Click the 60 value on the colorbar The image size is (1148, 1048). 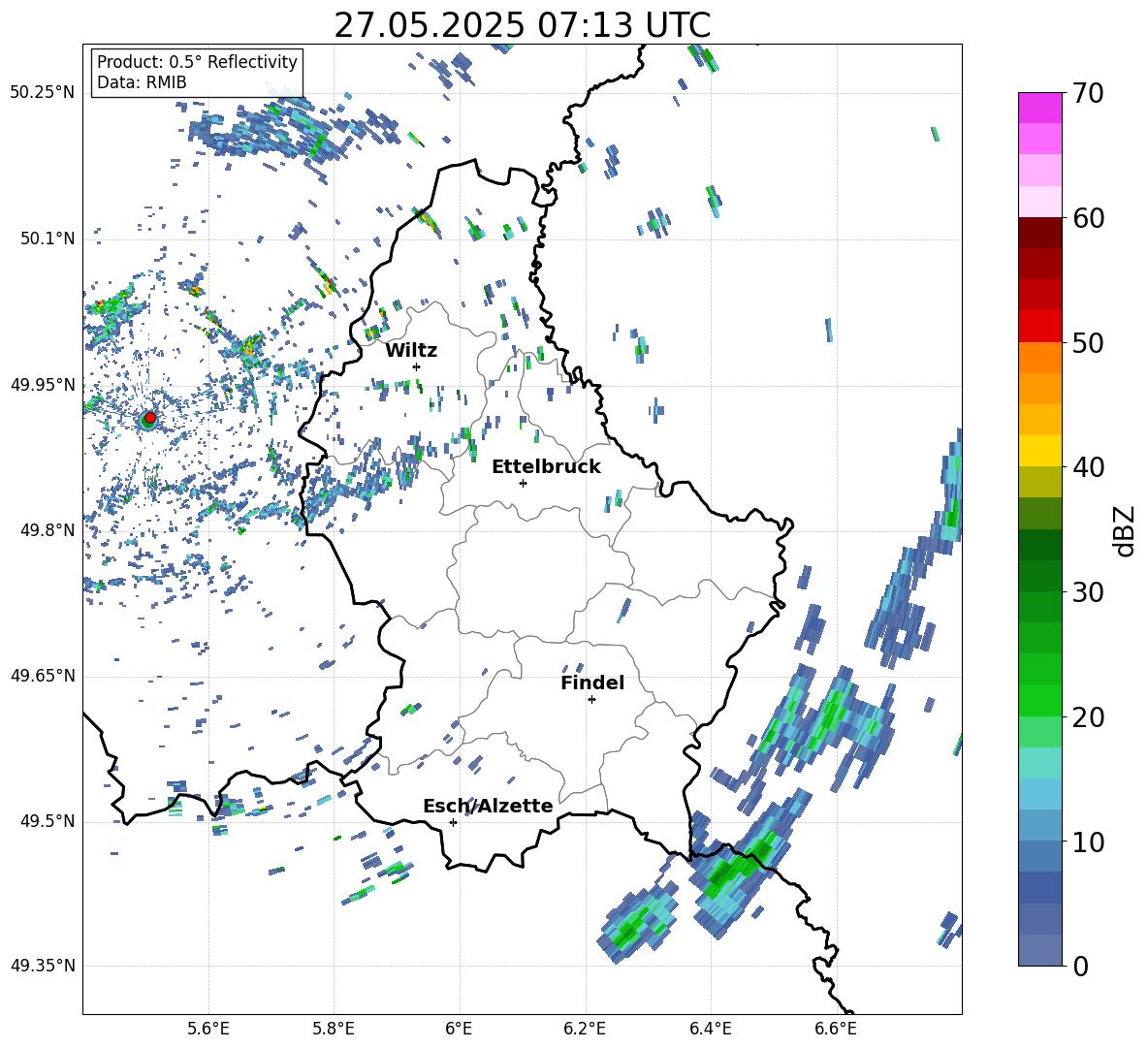coord(1088,218)
